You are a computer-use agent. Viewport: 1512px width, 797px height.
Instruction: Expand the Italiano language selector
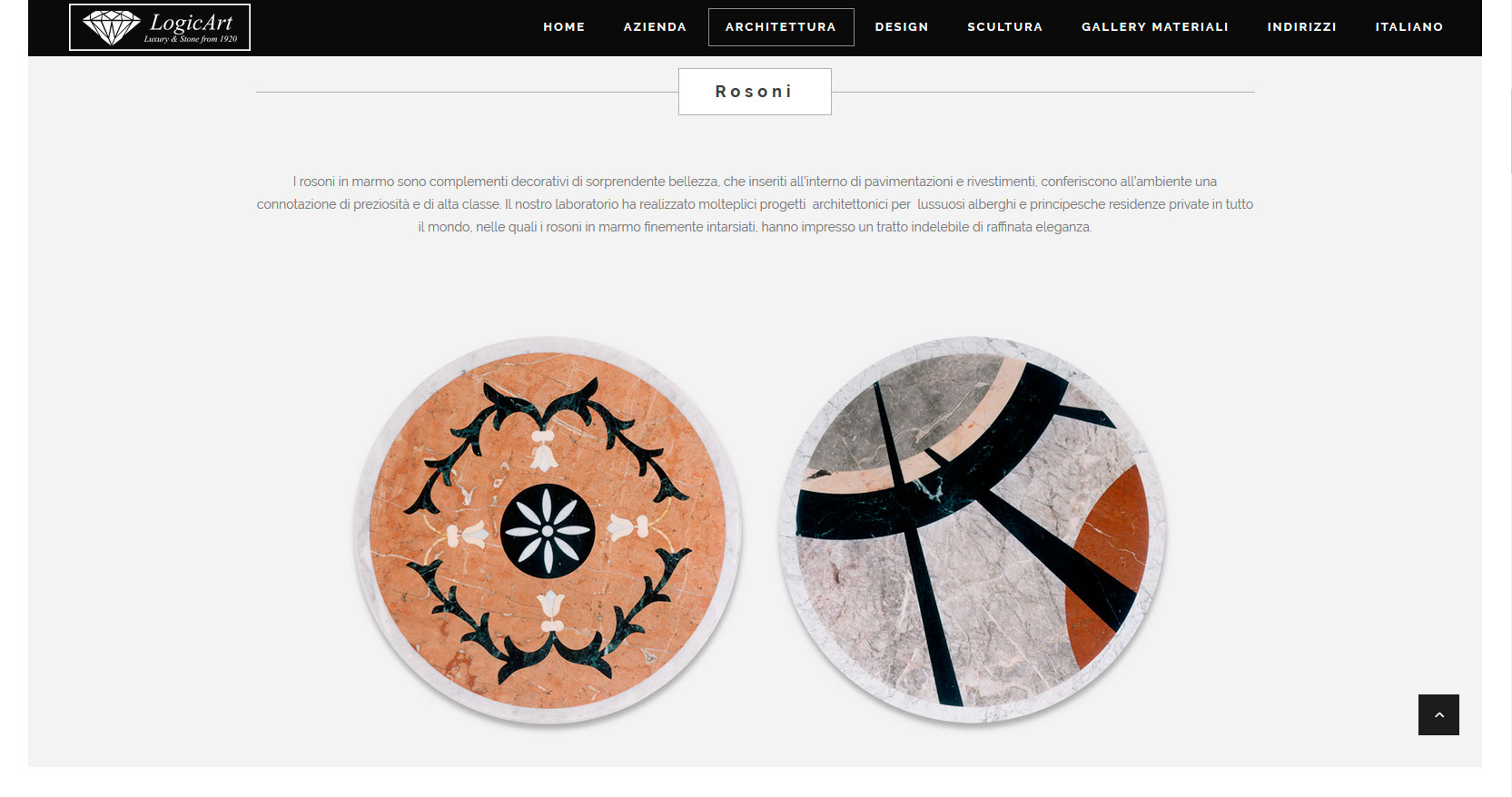coord(1409,27)
